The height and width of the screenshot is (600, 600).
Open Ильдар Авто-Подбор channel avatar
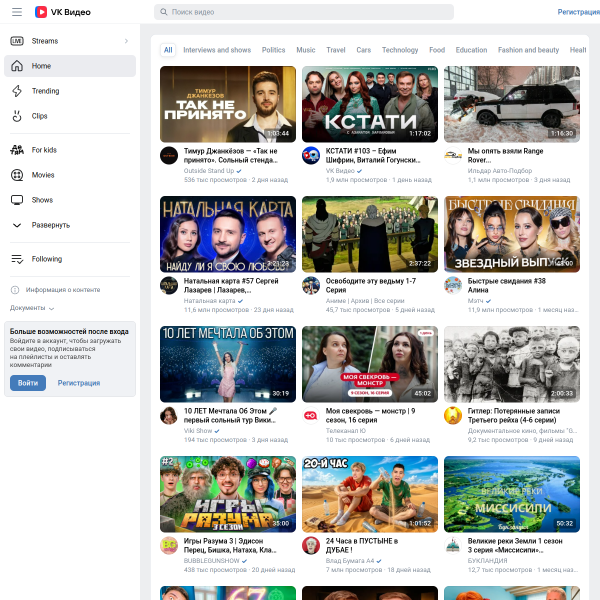tap(453, 155)
